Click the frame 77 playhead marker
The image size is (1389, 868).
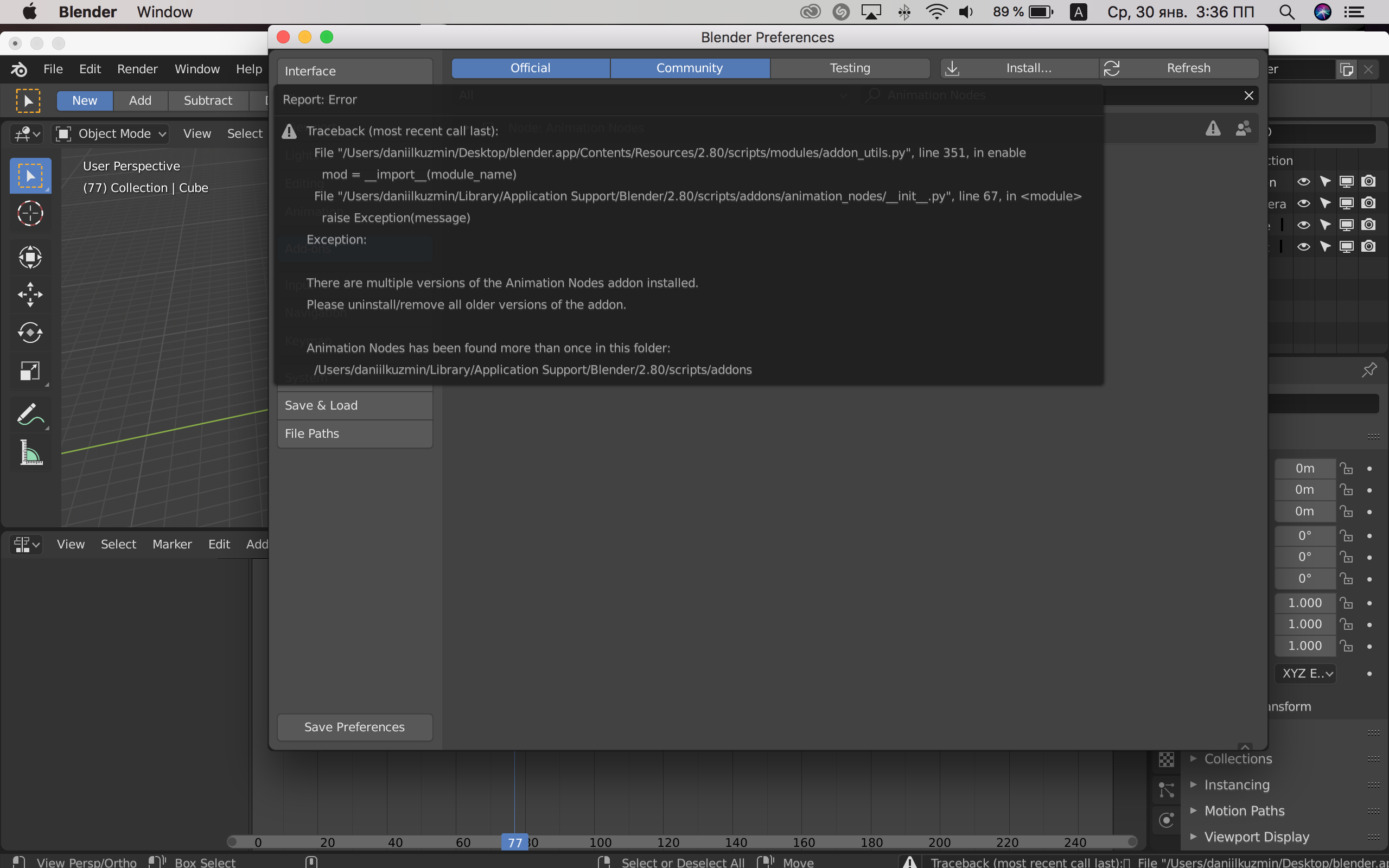tap(515, 842)
